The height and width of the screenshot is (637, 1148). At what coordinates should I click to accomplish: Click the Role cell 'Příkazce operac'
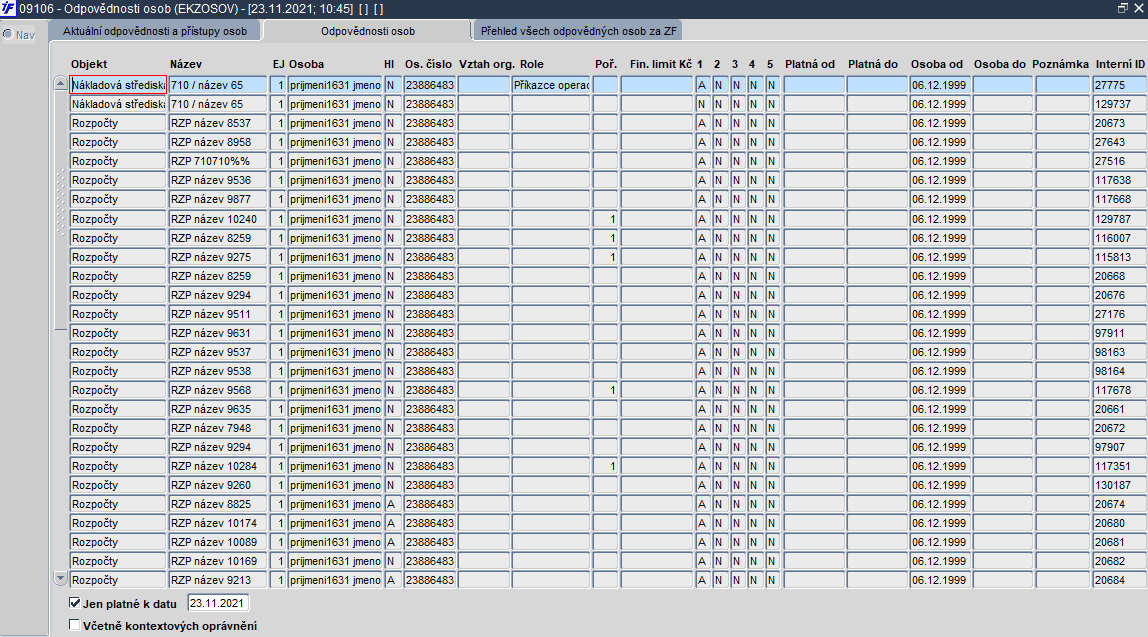pyautogui.click(x=551, y=85)
